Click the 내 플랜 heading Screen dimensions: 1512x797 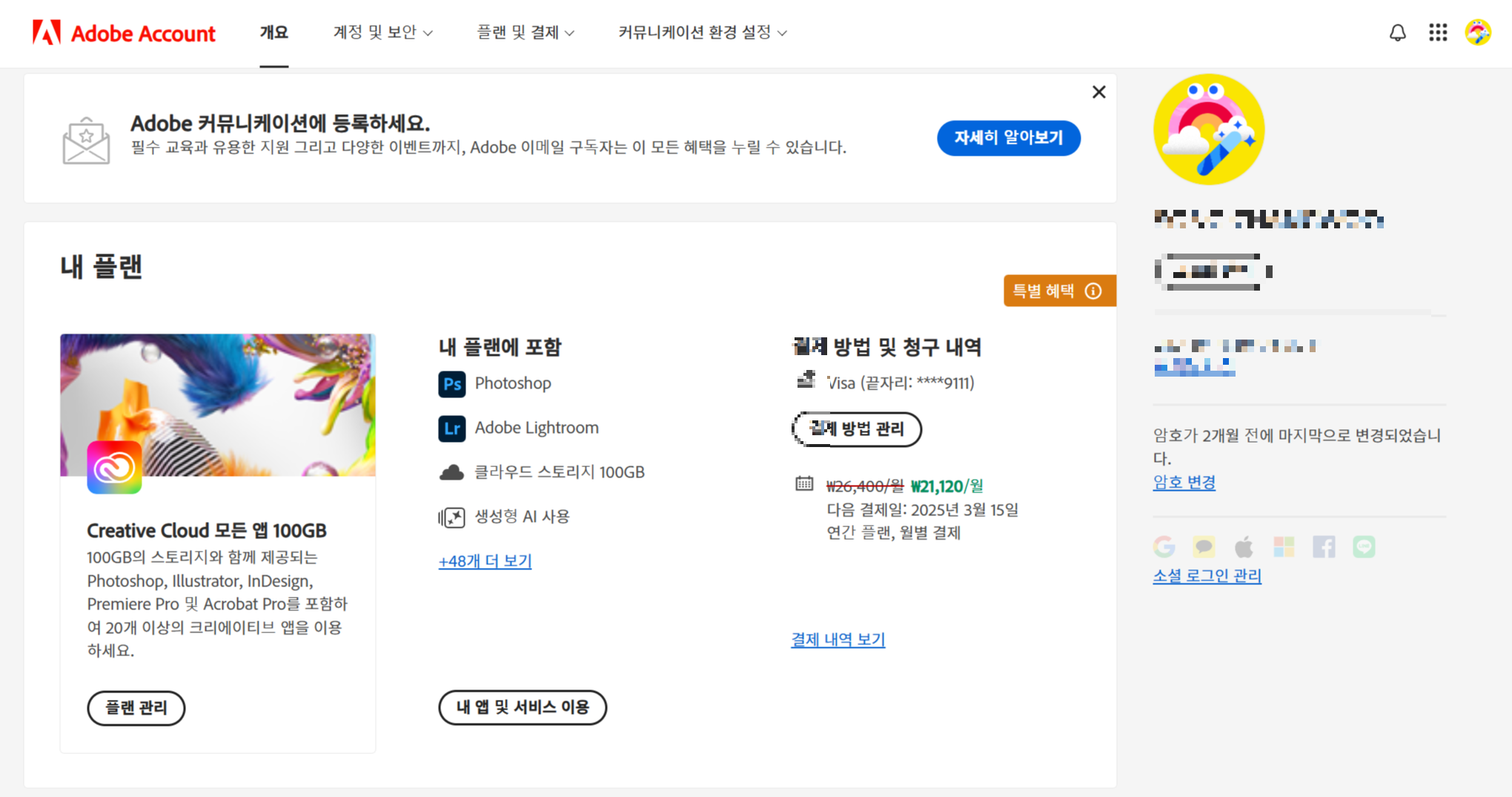click(x=102, y=267)
